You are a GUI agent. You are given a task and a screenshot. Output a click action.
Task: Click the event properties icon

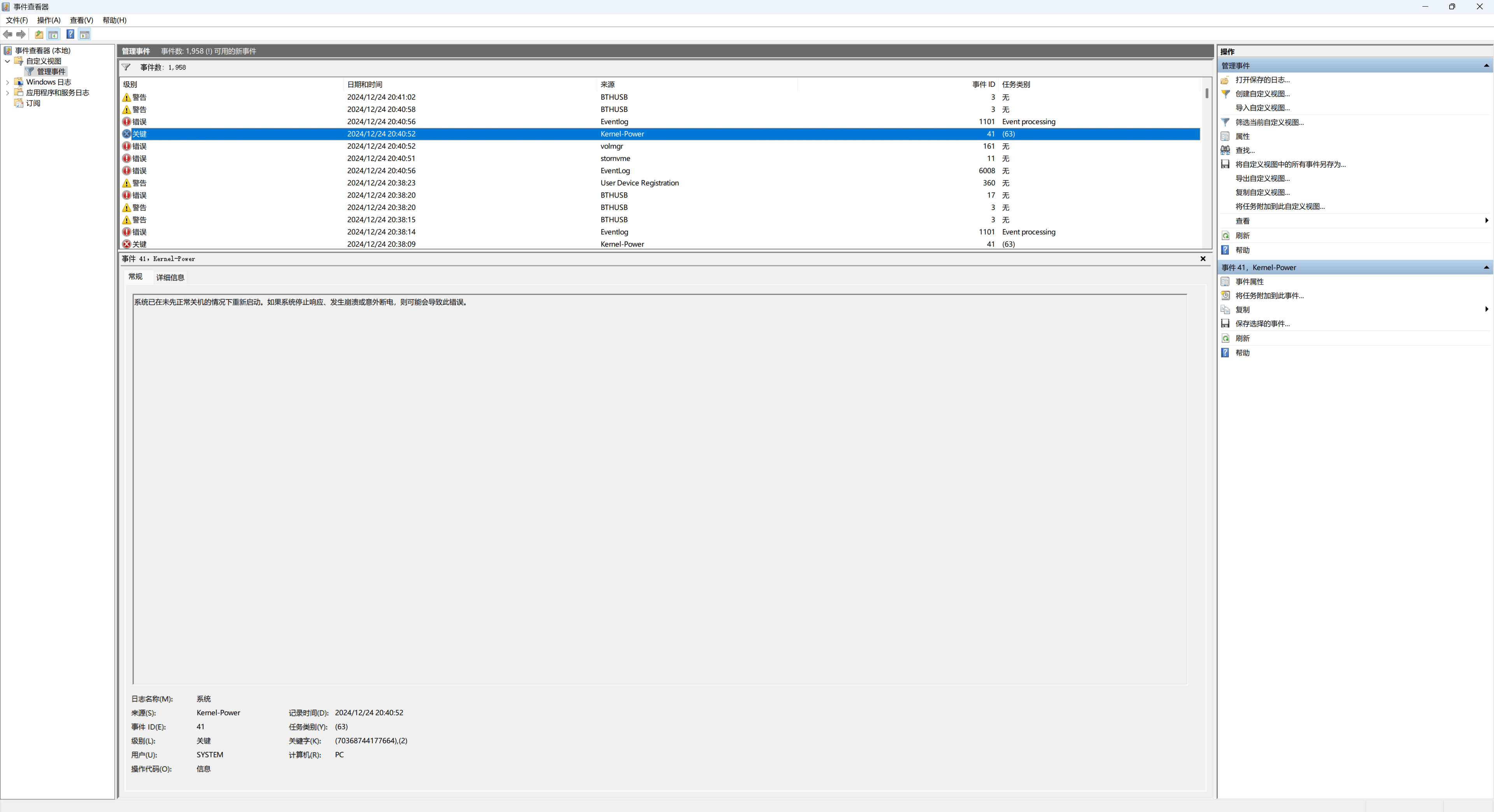(1225, 282)
